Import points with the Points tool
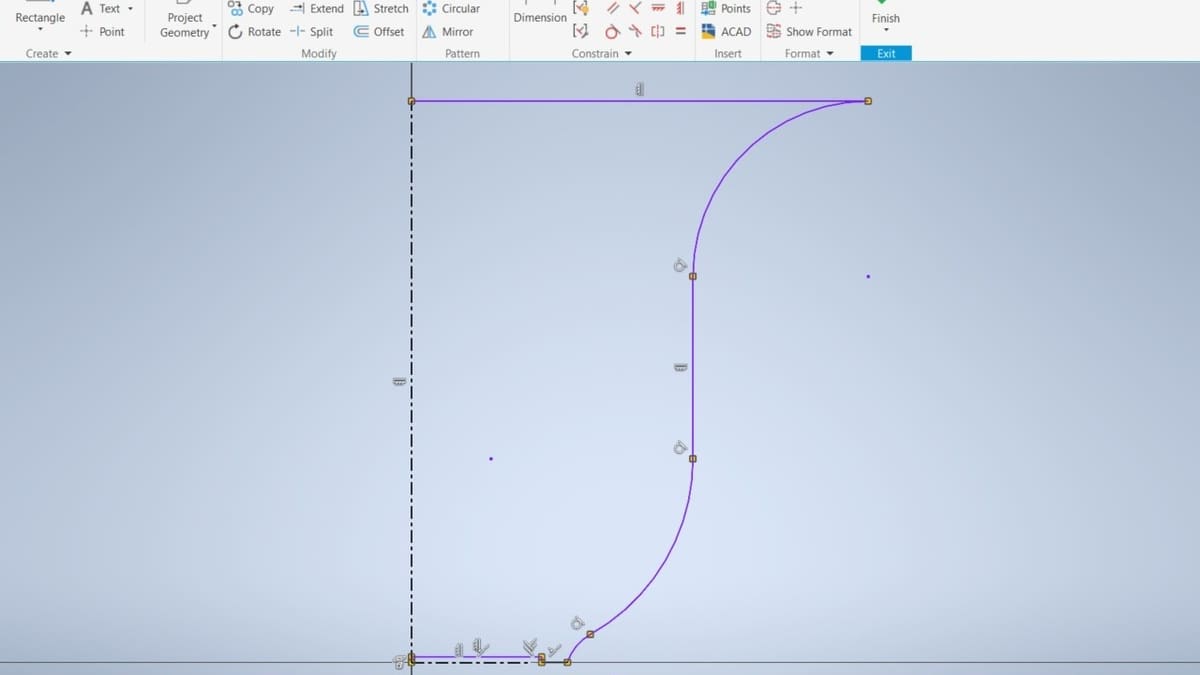Image resolution: width=1200 pixels, height=675 pixels. (725, 8)
